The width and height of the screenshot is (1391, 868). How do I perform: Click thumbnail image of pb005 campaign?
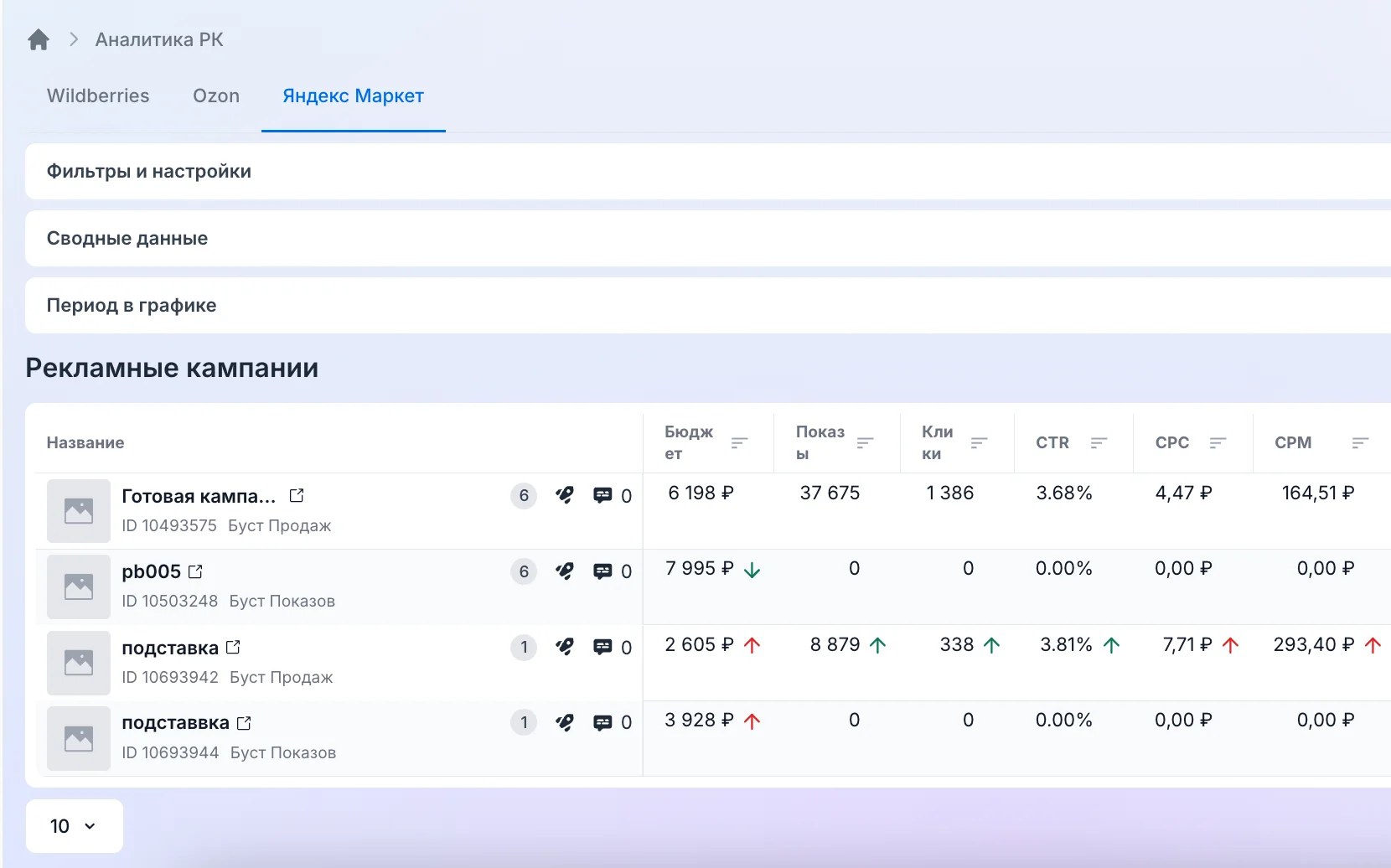point(79,586)
